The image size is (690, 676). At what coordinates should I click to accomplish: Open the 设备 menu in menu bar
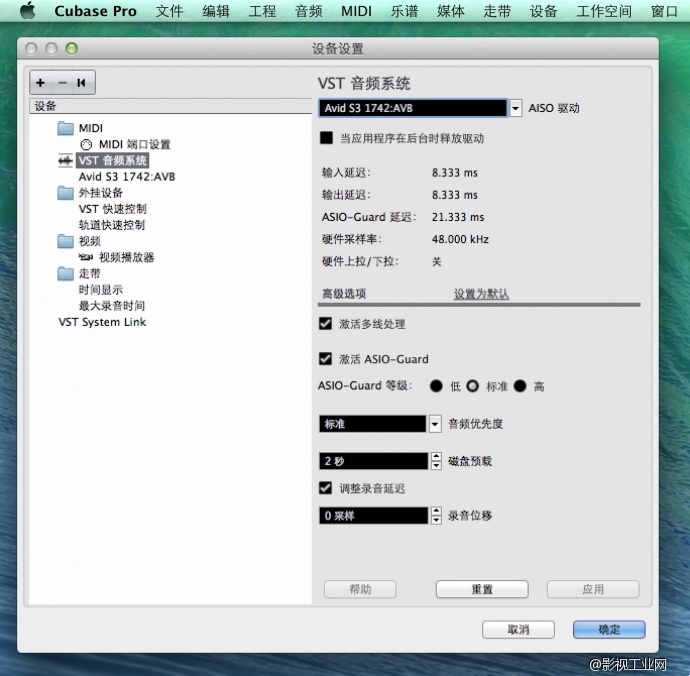[543, 11]
